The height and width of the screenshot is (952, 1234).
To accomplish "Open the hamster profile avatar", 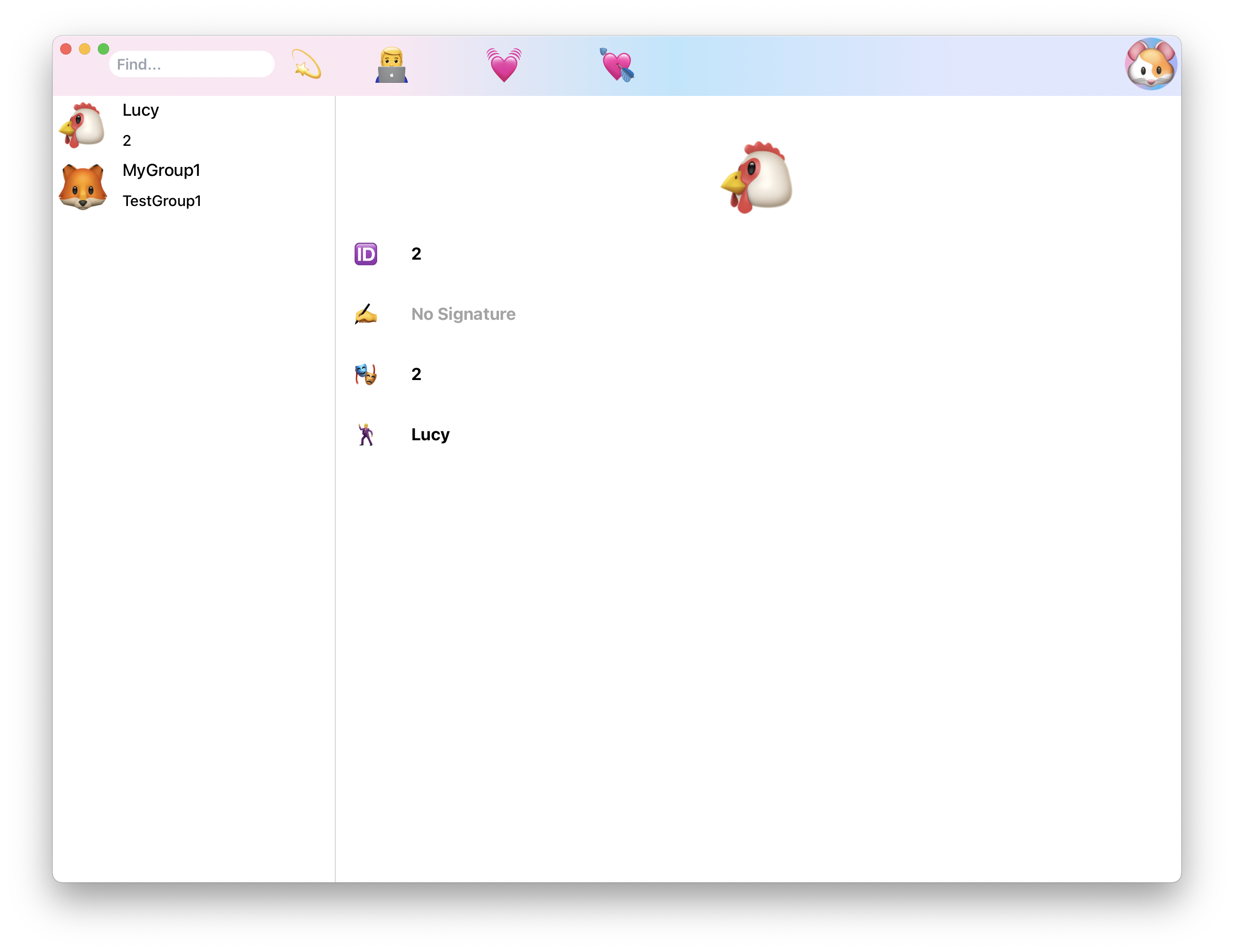I will click(1150, 64).
